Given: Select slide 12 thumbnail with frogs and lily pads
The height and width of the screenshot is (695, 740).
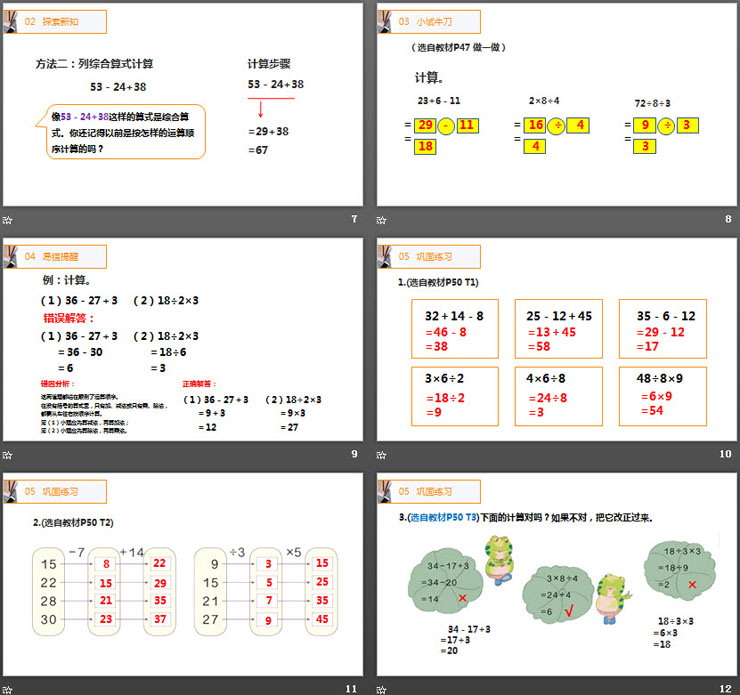Looking at the screenshot, I should (556, 574).
